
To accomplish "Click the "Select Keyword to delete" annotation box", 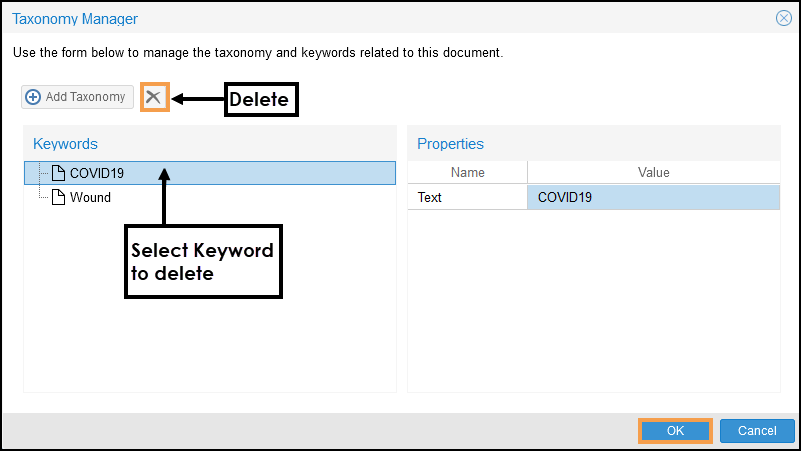I will [x=203, y=261].
